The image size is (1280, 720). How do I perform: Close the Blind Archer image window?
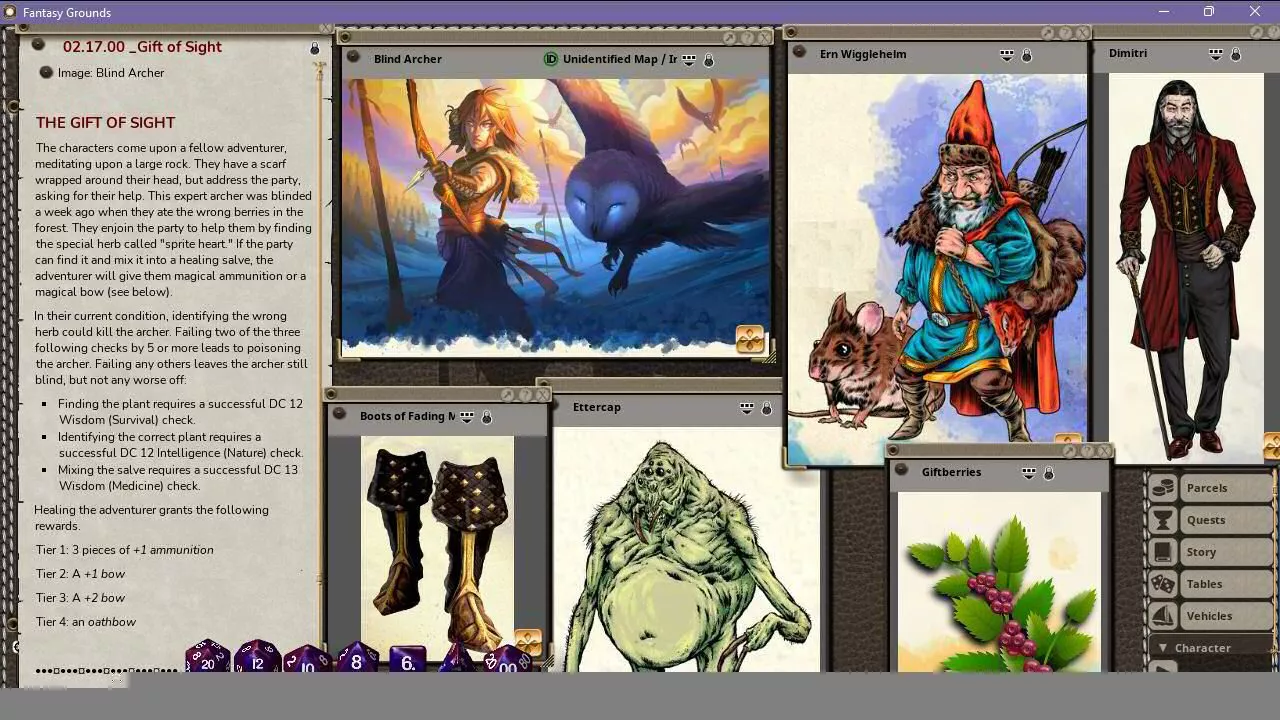(765, 38)
